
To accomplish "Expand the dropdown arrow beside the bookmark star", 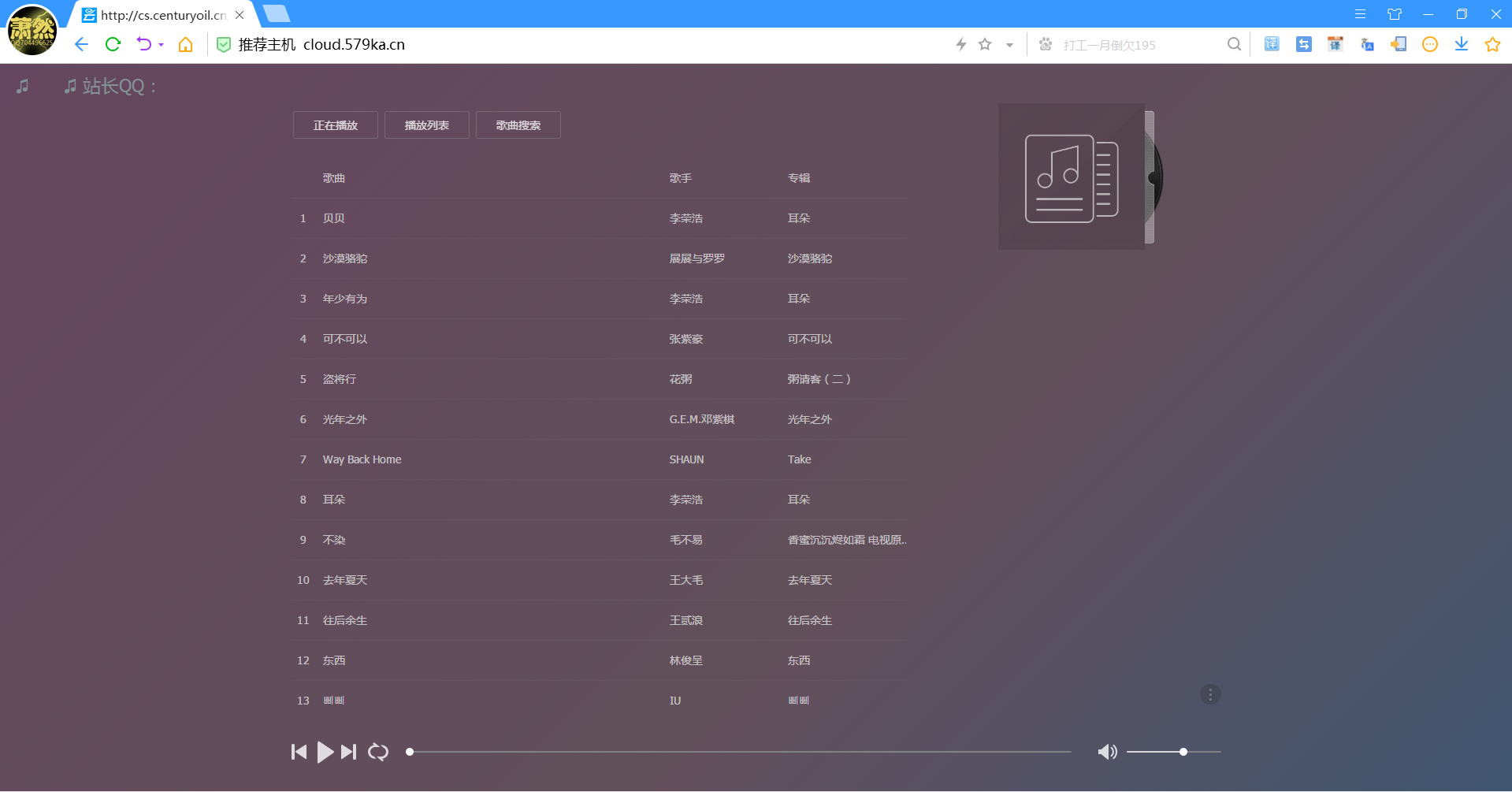I will [x=1009, y=45].
